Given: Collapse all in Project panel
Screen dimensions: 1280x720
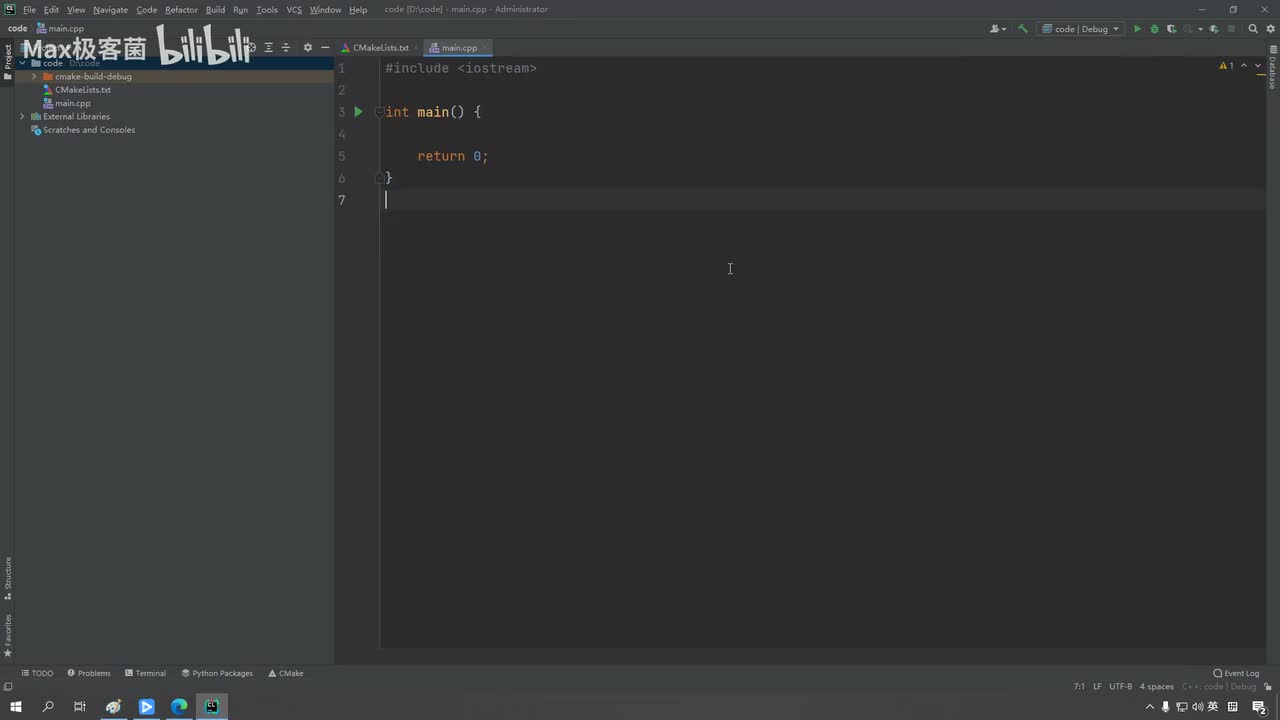Looking at the screenshot, I should pyautogui.click(x=286, y=47).
